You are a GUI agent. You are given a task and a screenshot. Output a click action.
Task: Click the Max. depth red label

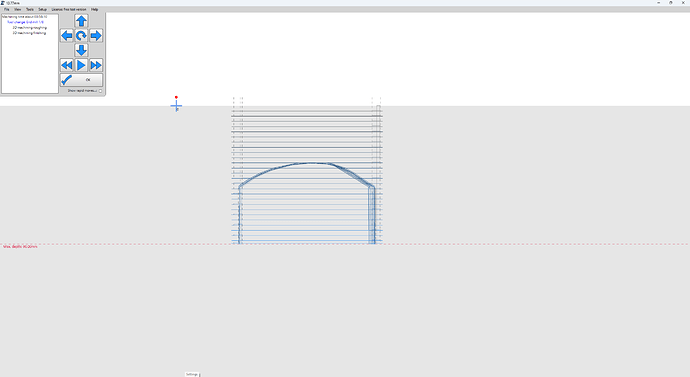point(20,247)
